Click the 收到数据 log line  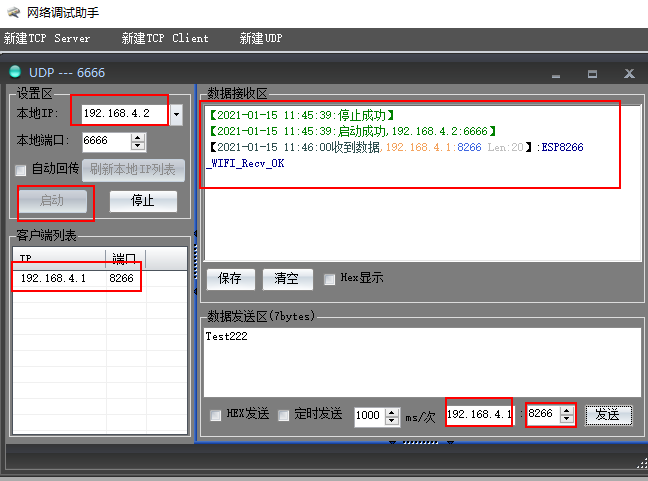coord(397,148)
